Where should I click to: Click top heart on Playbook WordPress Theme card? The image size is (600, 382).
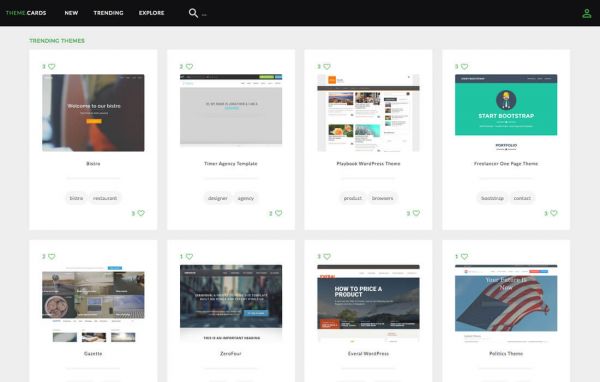(x=327, y=67)
